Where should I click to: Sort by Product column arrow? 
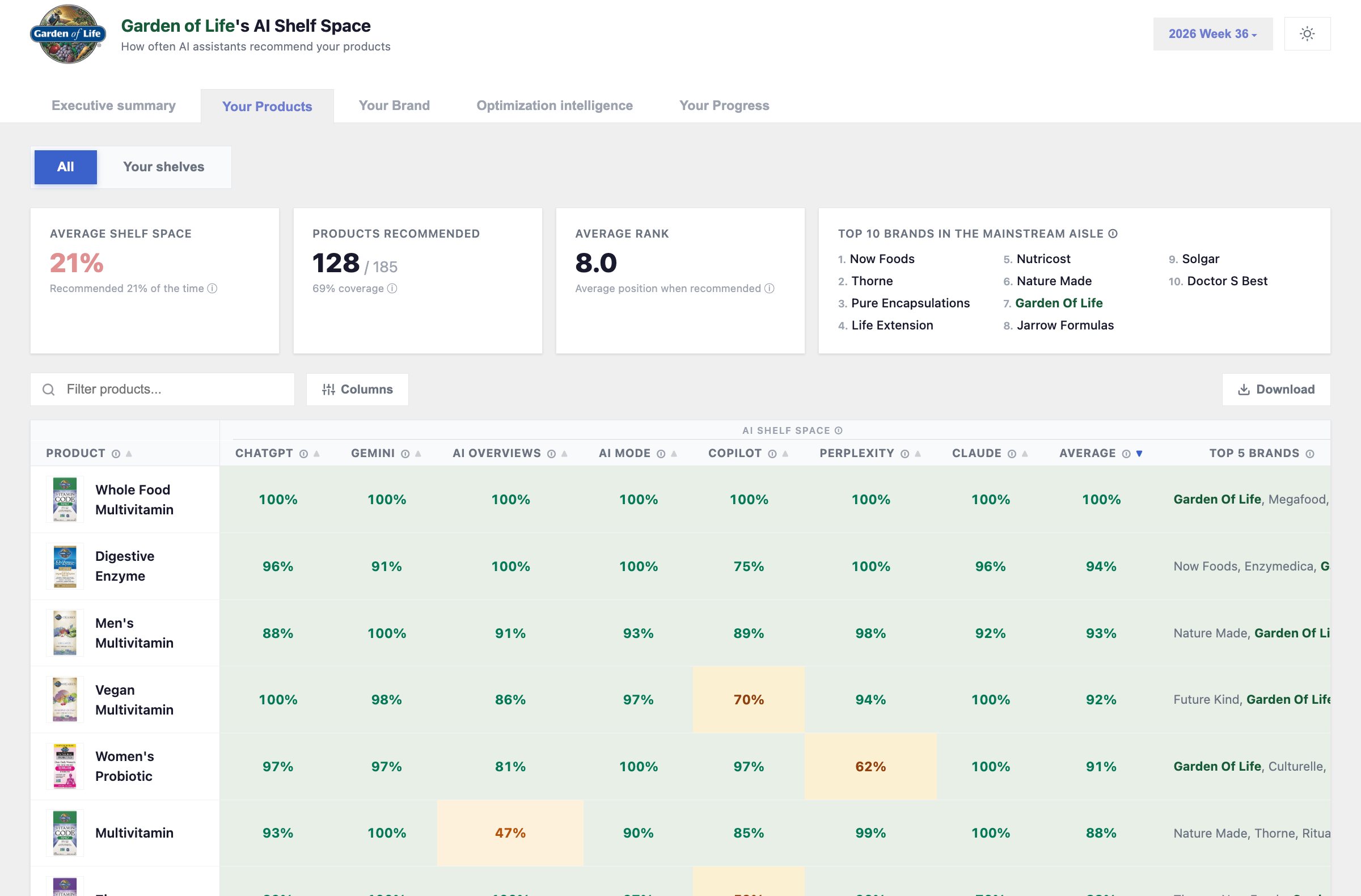pyautogui.click(x=129, y=454)
